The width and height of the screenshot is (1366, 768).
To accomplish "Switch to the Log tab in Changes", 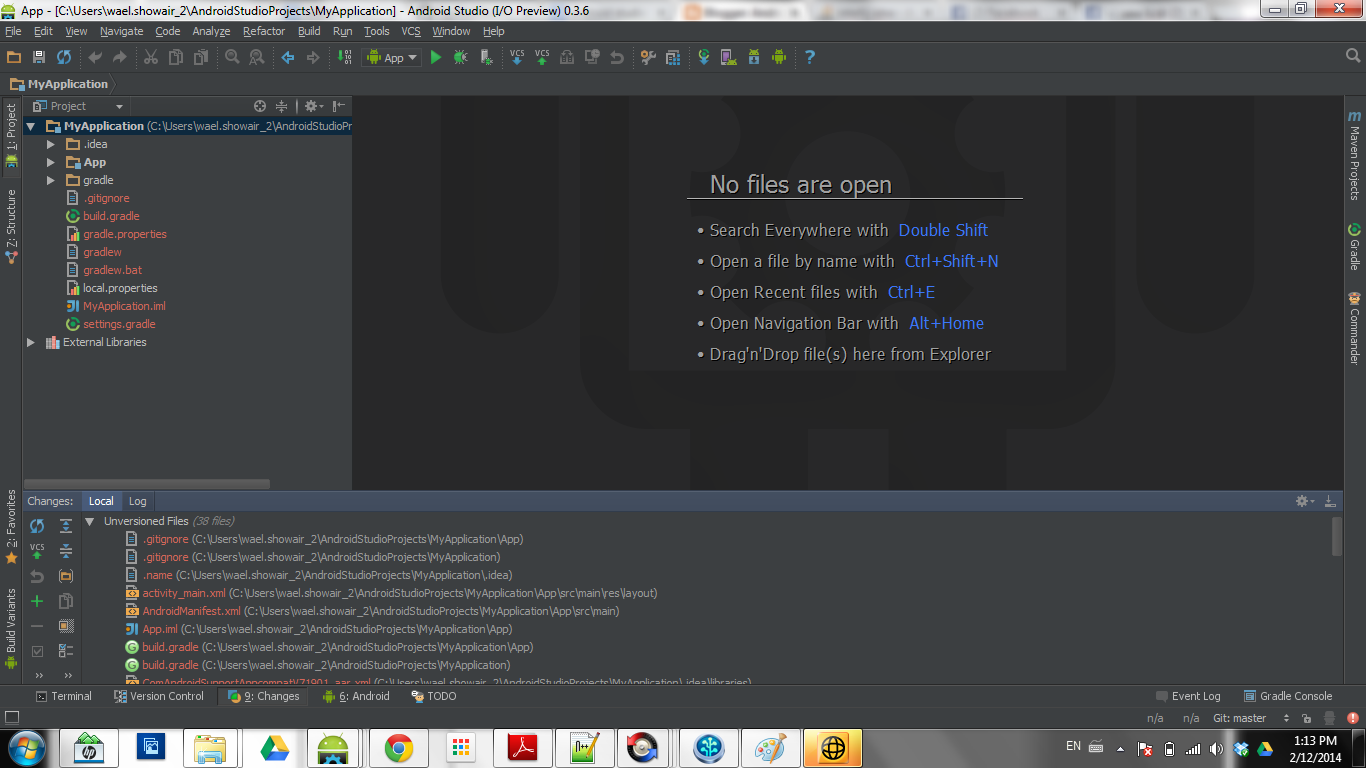I will coord(138,501).
